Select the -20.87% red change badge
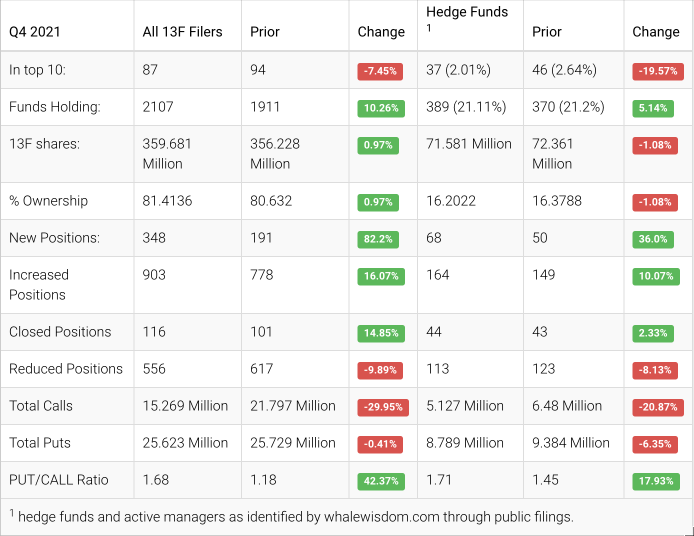The width and height of the screenshot is (694, 536). (x=656, y=407)
